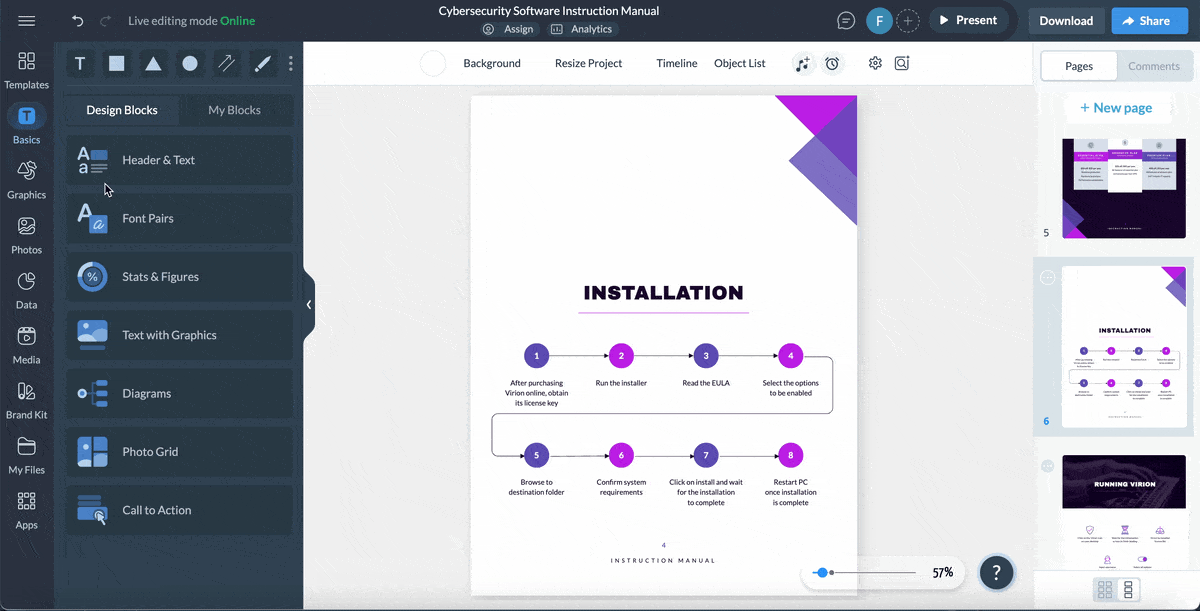Open the Brand Kit panel
This screenshot has height=611, width=1200.
[27, 399]
